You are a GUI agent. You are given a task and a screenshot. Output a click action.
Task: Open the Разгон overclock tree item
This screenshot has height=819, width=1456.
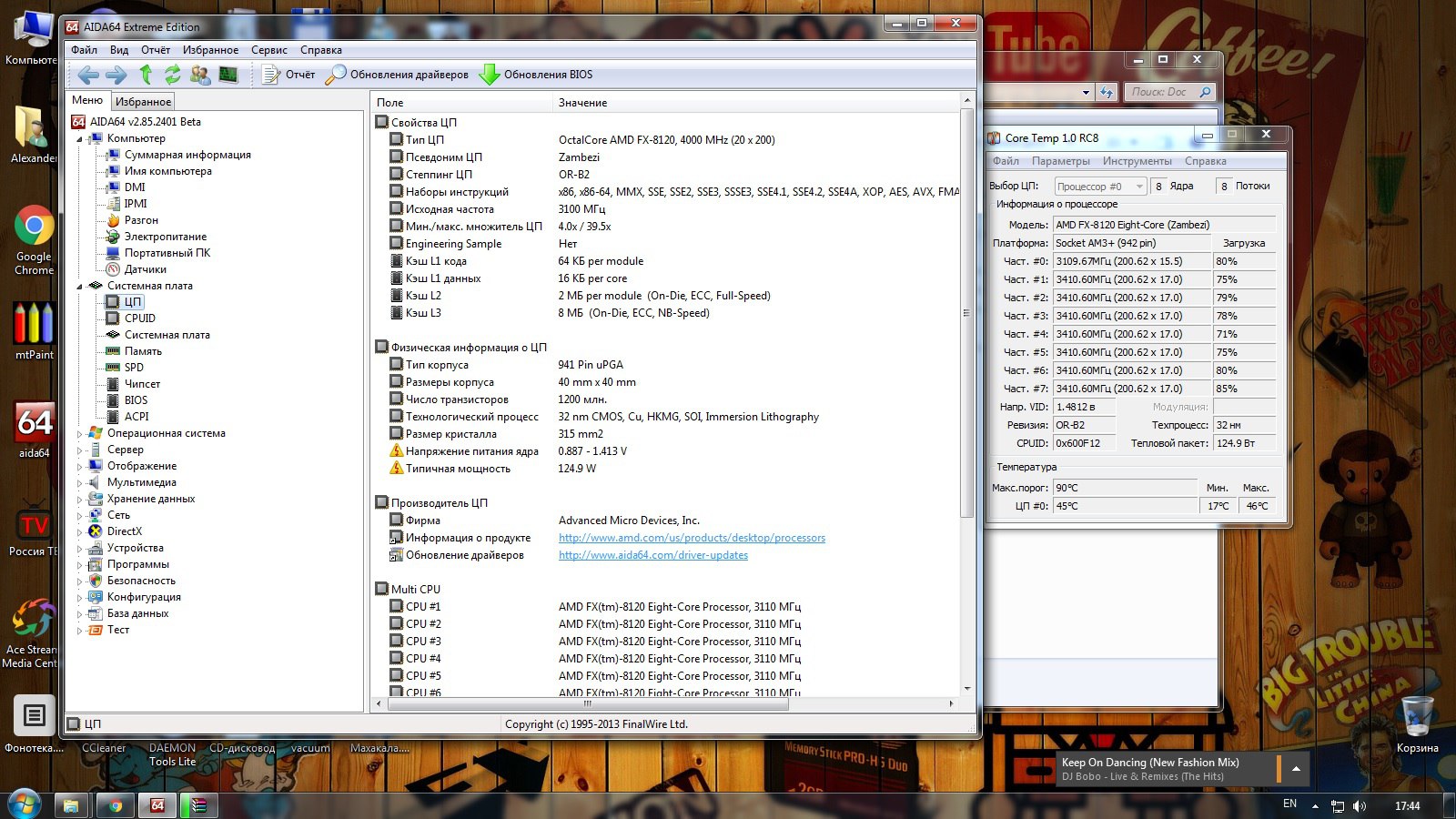tap(141, 220)
